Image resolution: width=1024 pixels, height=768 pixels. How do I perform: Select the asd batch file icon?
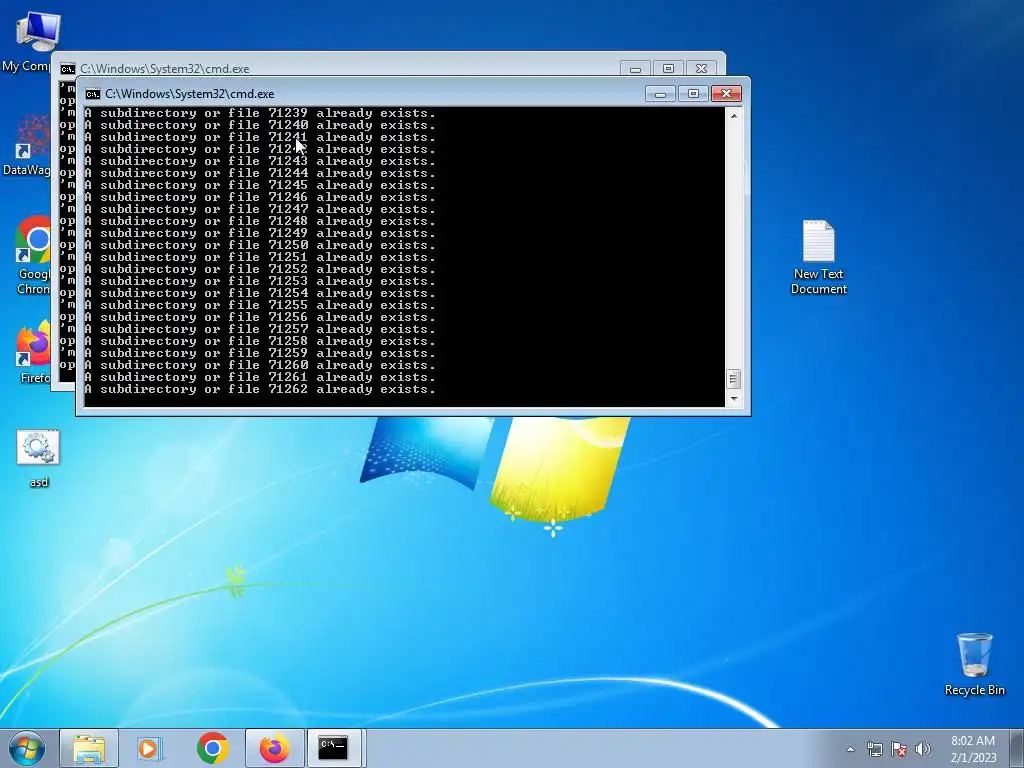point(39,458)
